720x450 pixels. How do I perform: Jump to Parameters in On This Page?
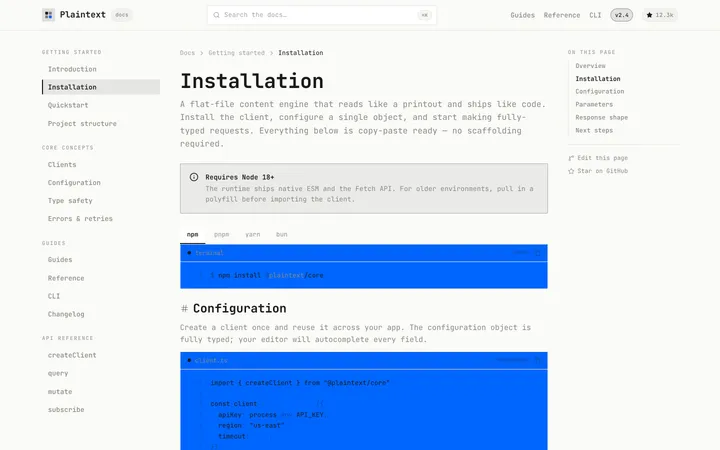[594, 104]
